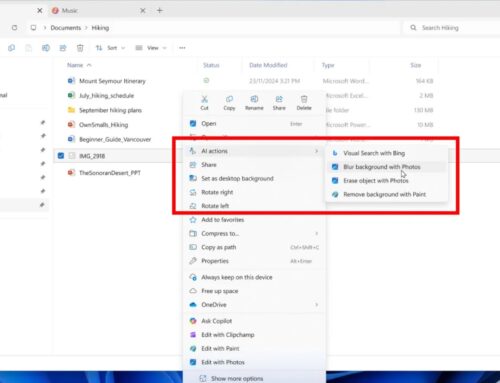The width and height of the screenshot is (500, 383).
Task: Click Hiking in the breadcrumb path
Action: 100,28
